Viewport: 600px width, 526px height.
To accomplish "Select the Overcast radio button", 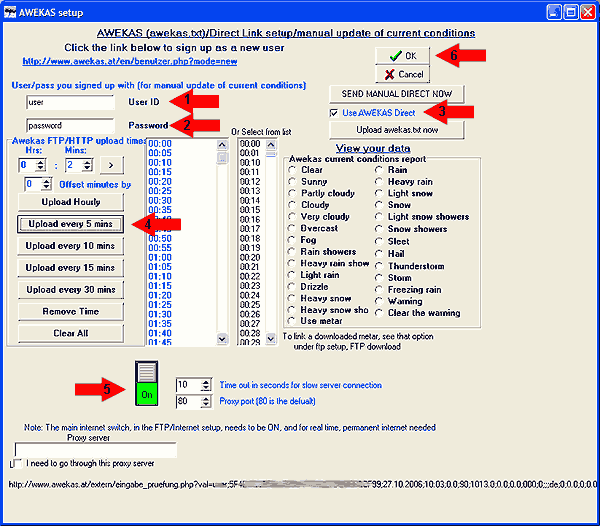I will pos(292,228).
